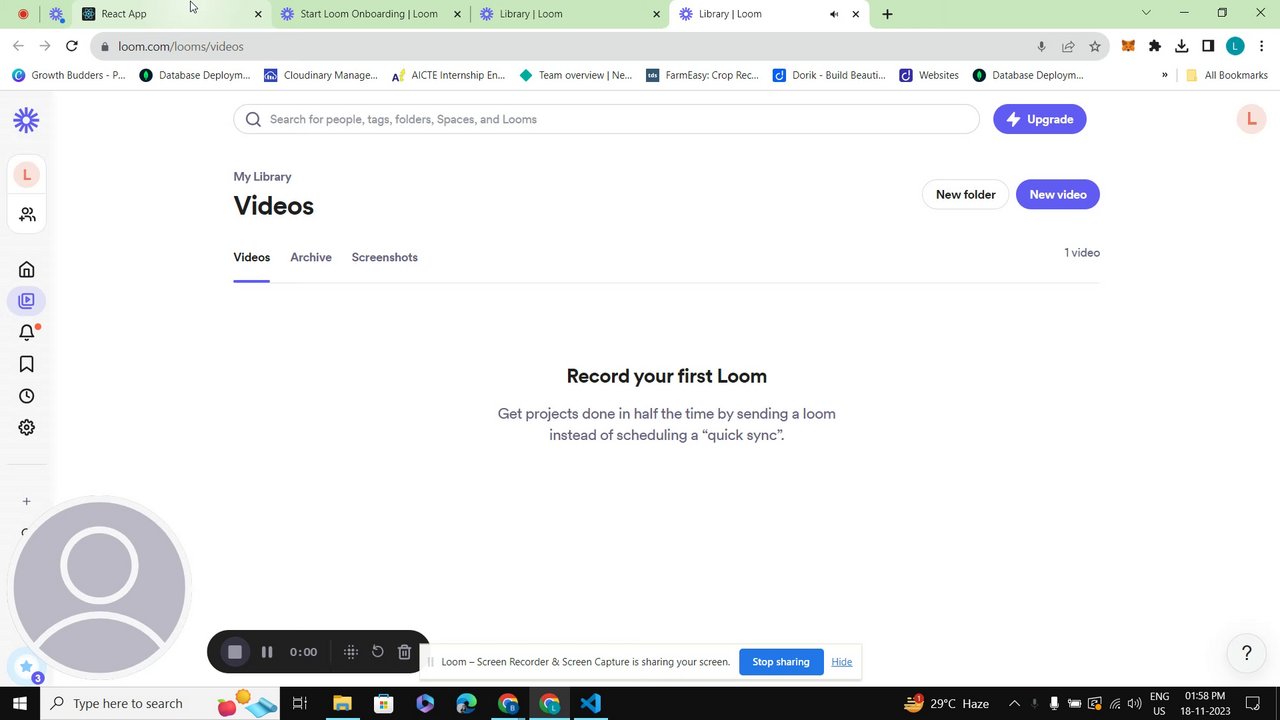Viewport: 1280px width, 720px height.
Task: Open All Bookmarks folder
Action: click(1228, 75)
